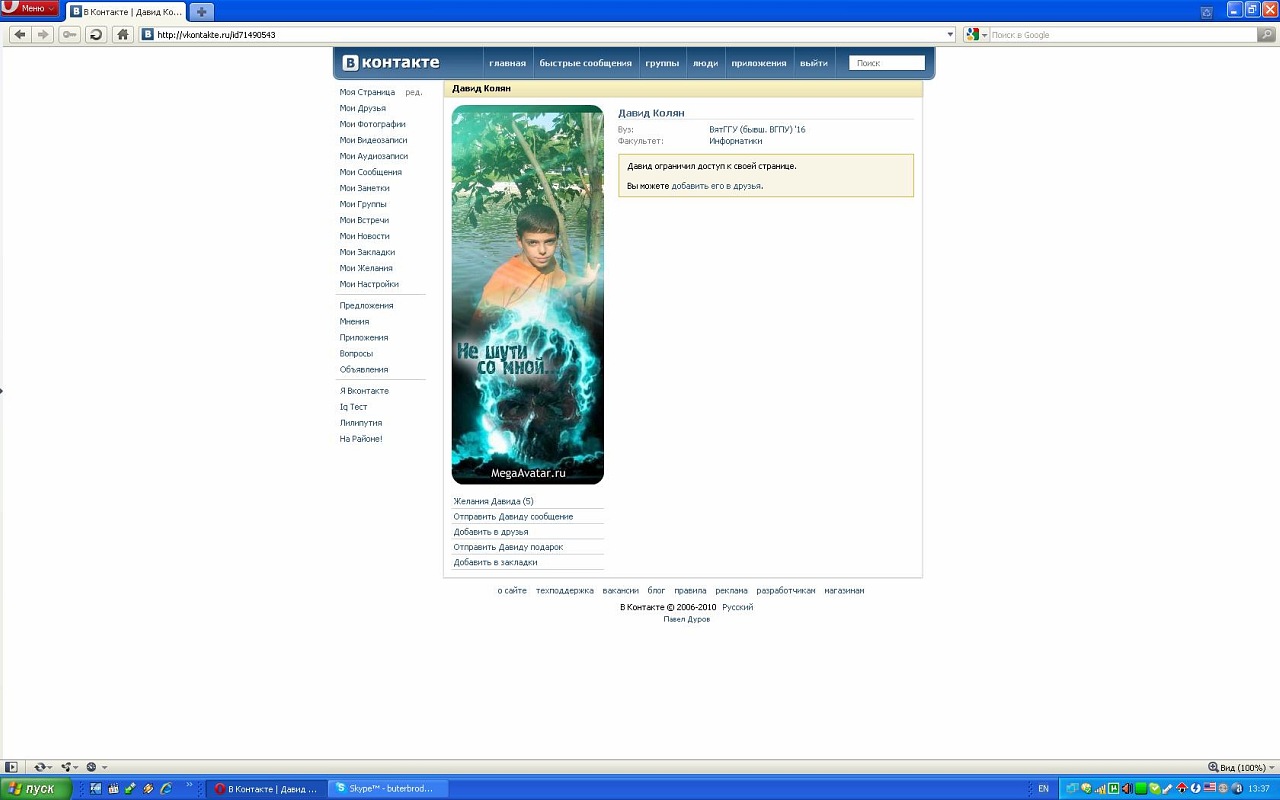Image resolution: width=1280 pixels, height=800 pixels.
Task: Select the группы item in VK header
Action: [662, 63]
